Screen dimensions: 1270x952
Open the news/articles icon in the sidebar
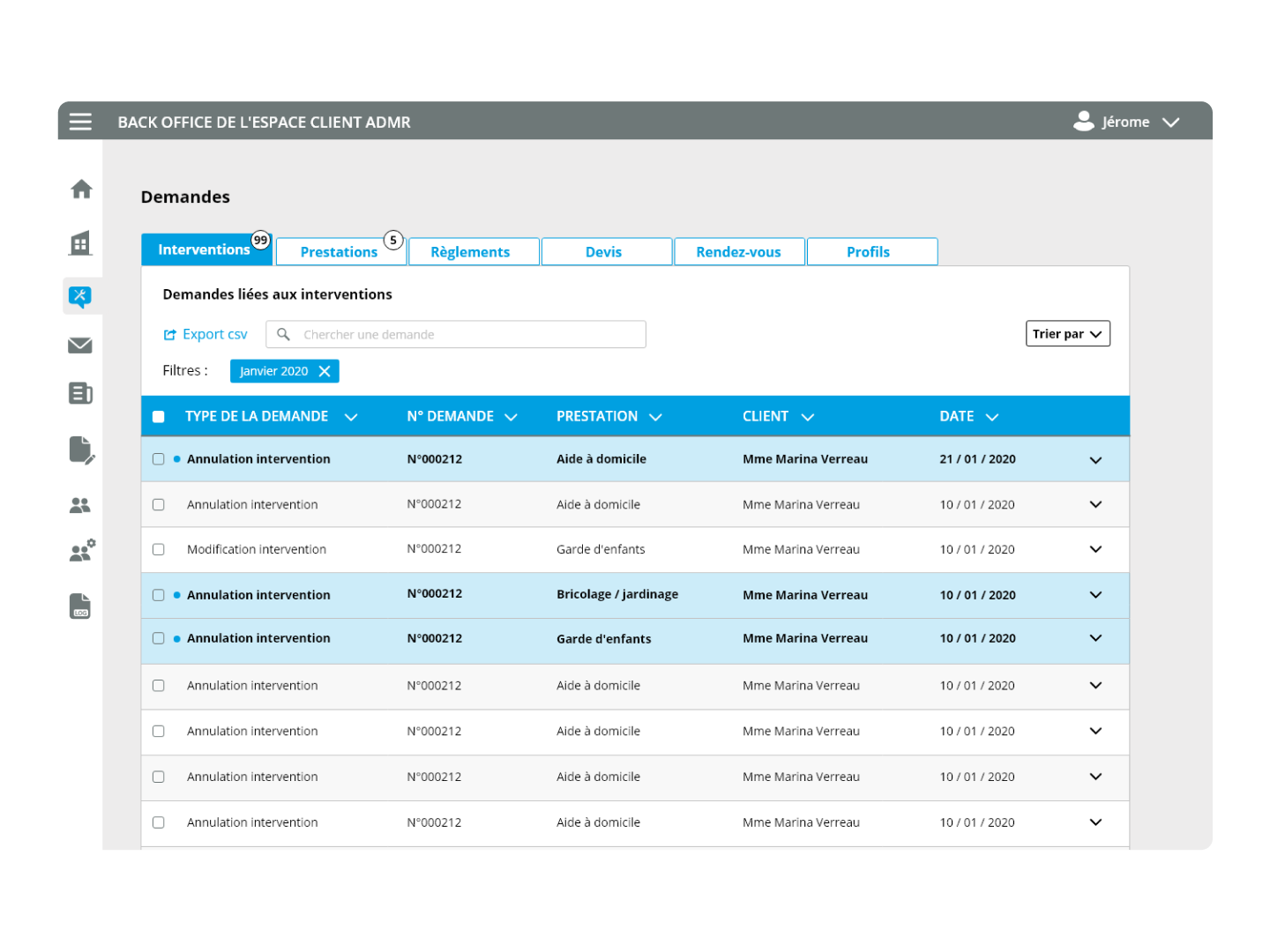(80, 394)
